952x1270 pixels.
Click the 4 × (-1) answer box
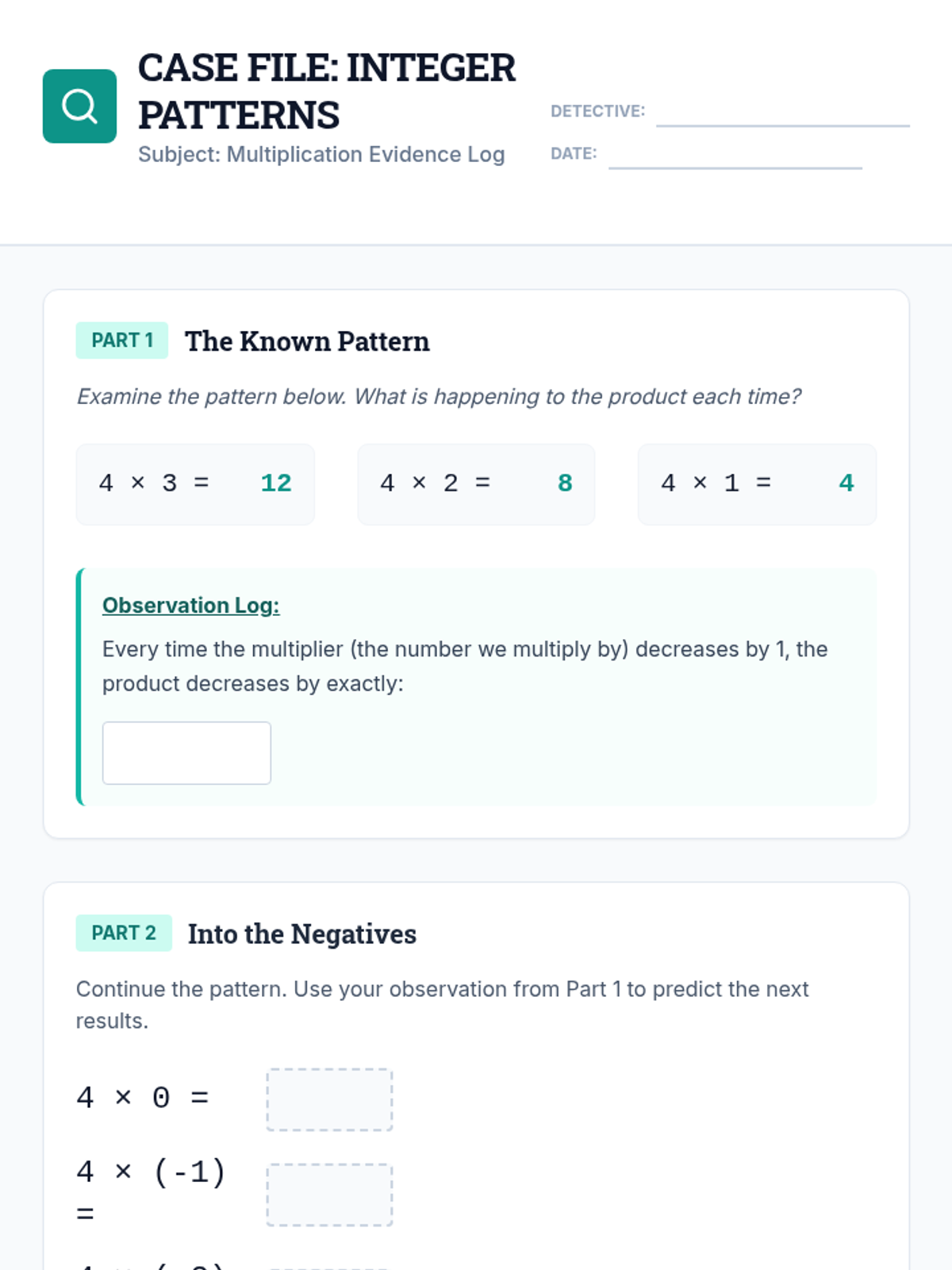[329, 1195]
